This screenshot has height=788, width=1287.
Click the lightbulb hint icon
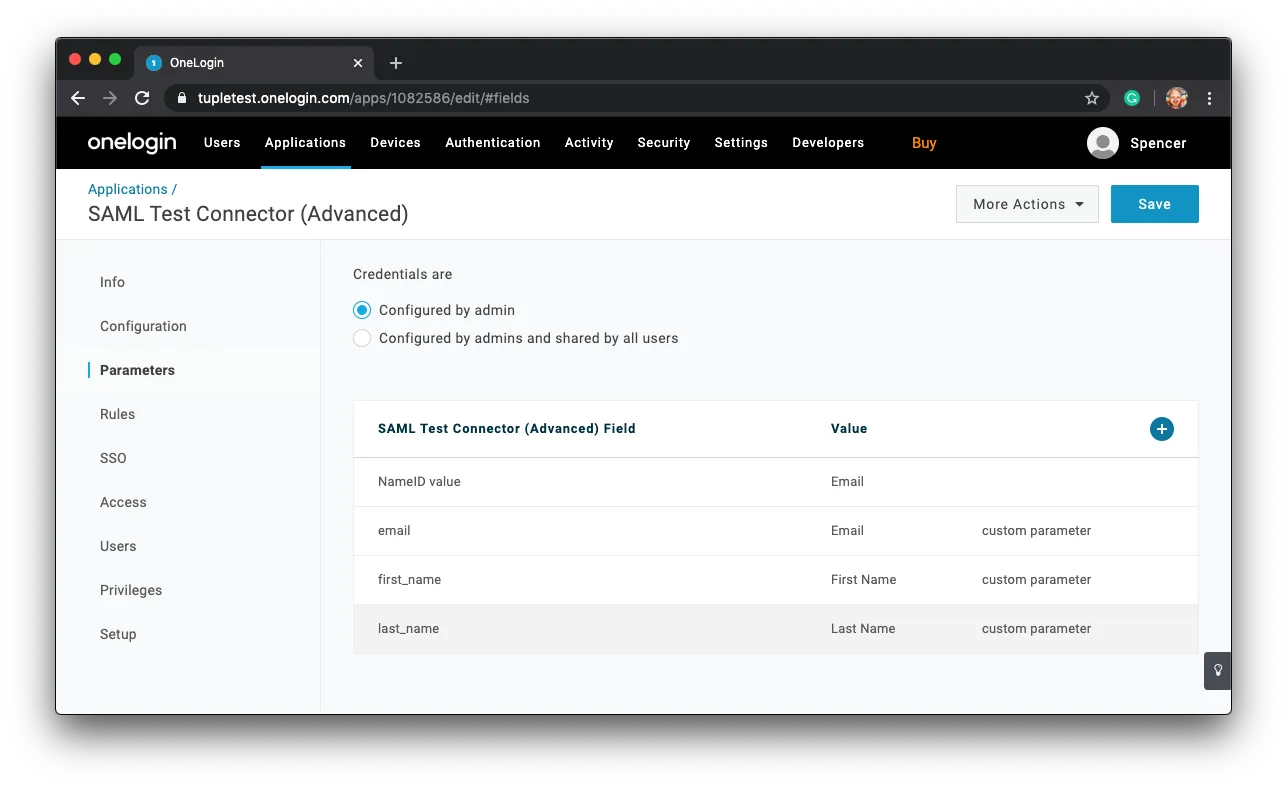(1217, 670)
